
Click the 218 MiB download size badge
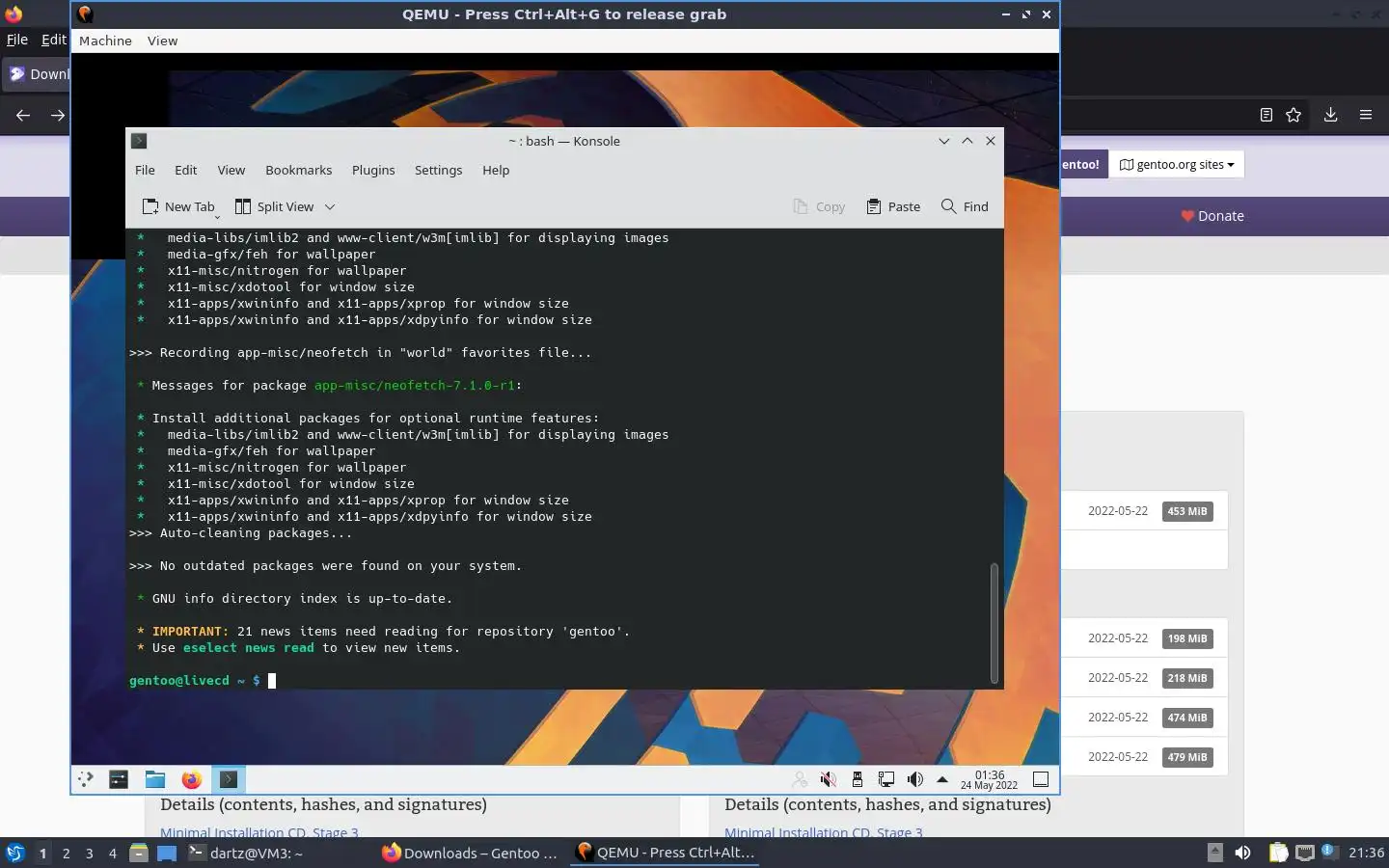click(x=1186, y=678)
